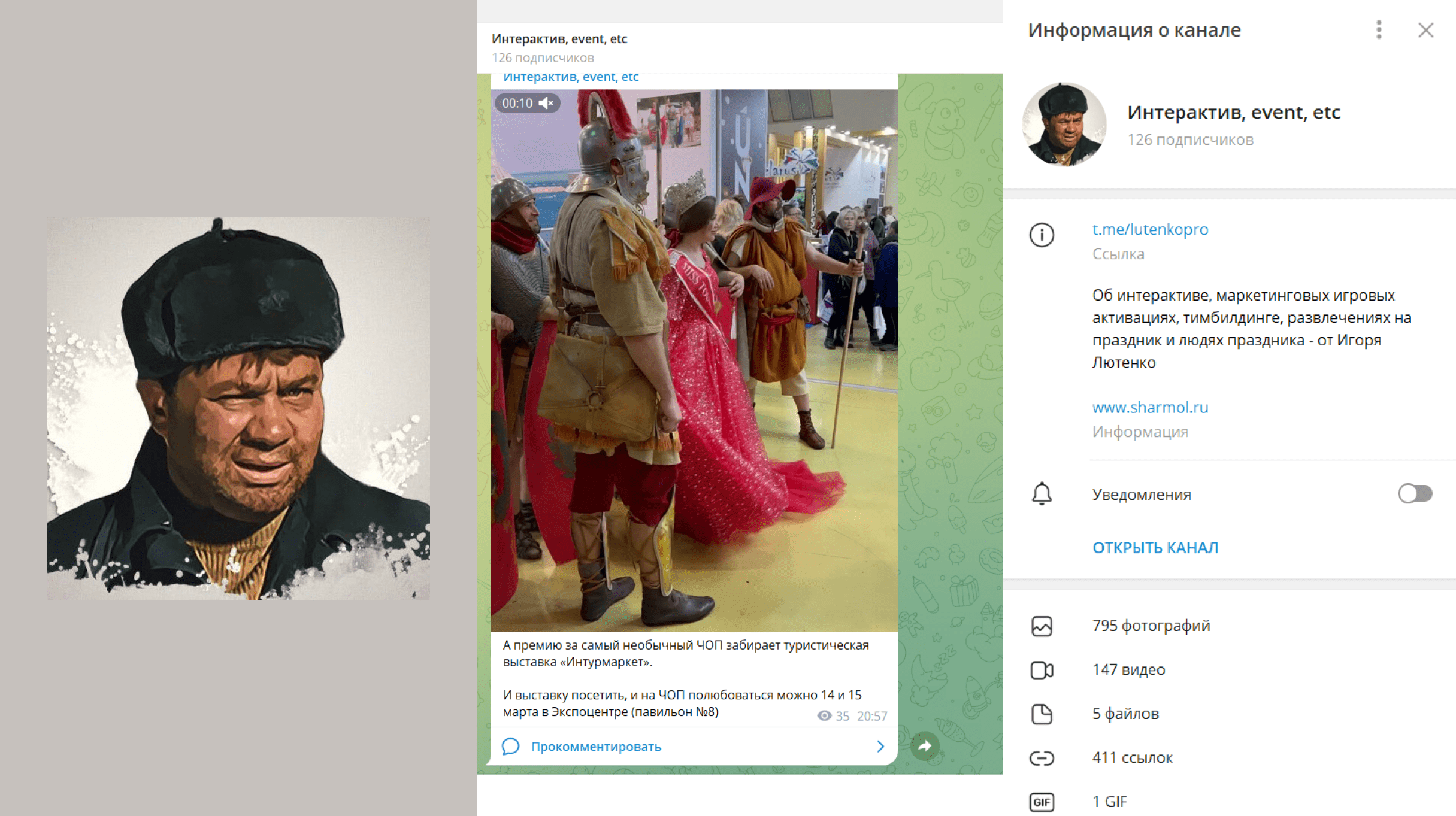This screenshot has width=1456, height=816.
Task: Click Прокомментировать to comment on post
Action: click(x=595, y=747)
